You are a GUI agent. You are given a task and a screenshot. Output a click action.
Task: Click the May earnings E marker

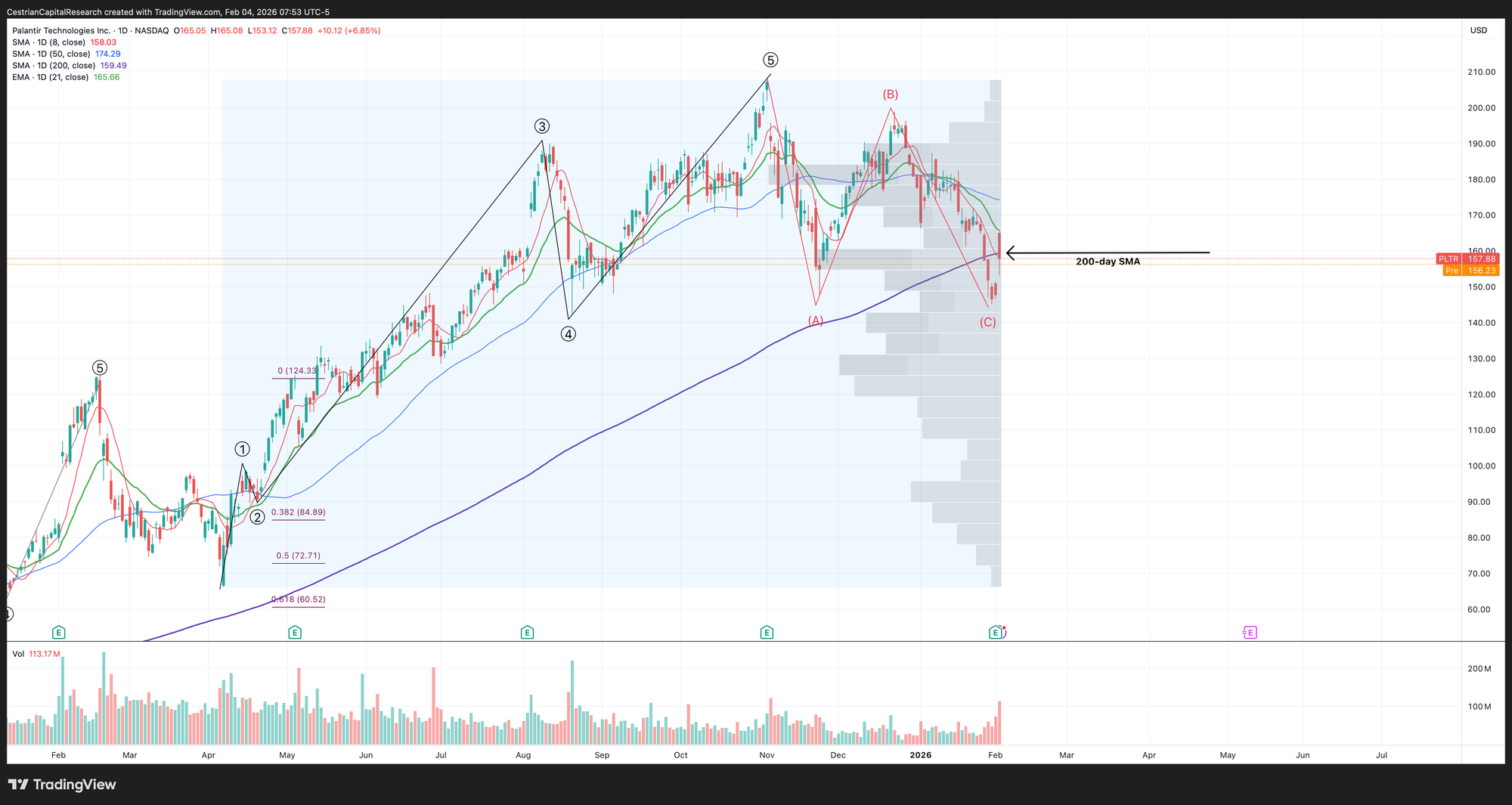pyautogui.click(x=295, y=632)
